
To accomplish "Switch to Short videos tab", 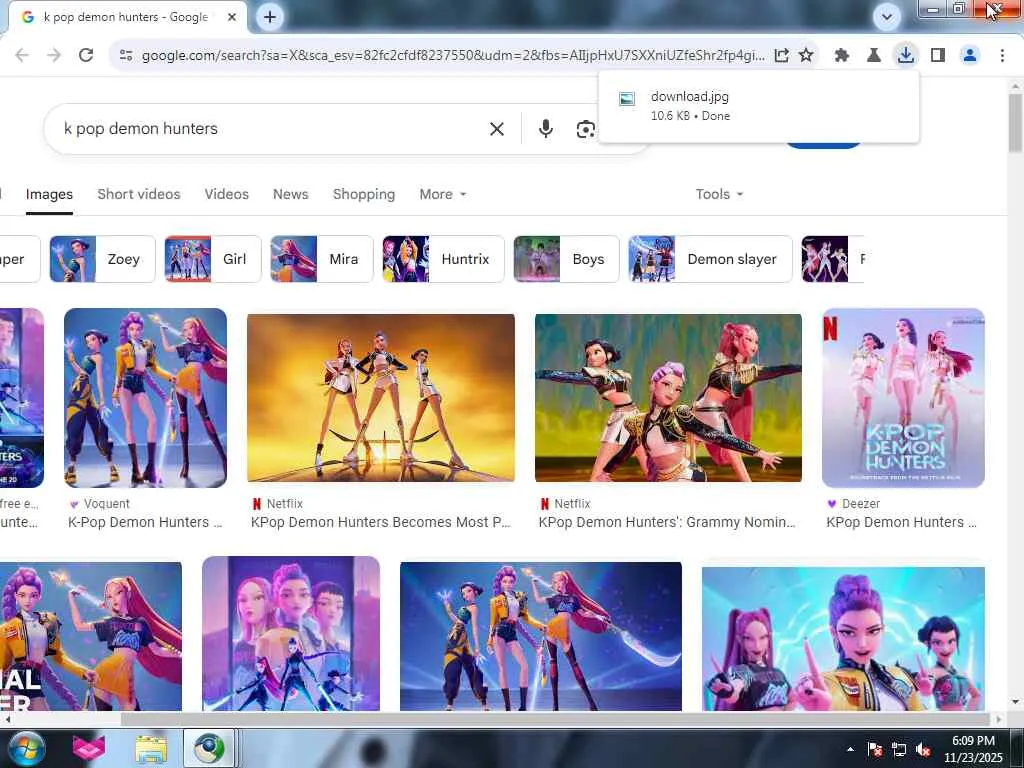I will tap(138, 194).
